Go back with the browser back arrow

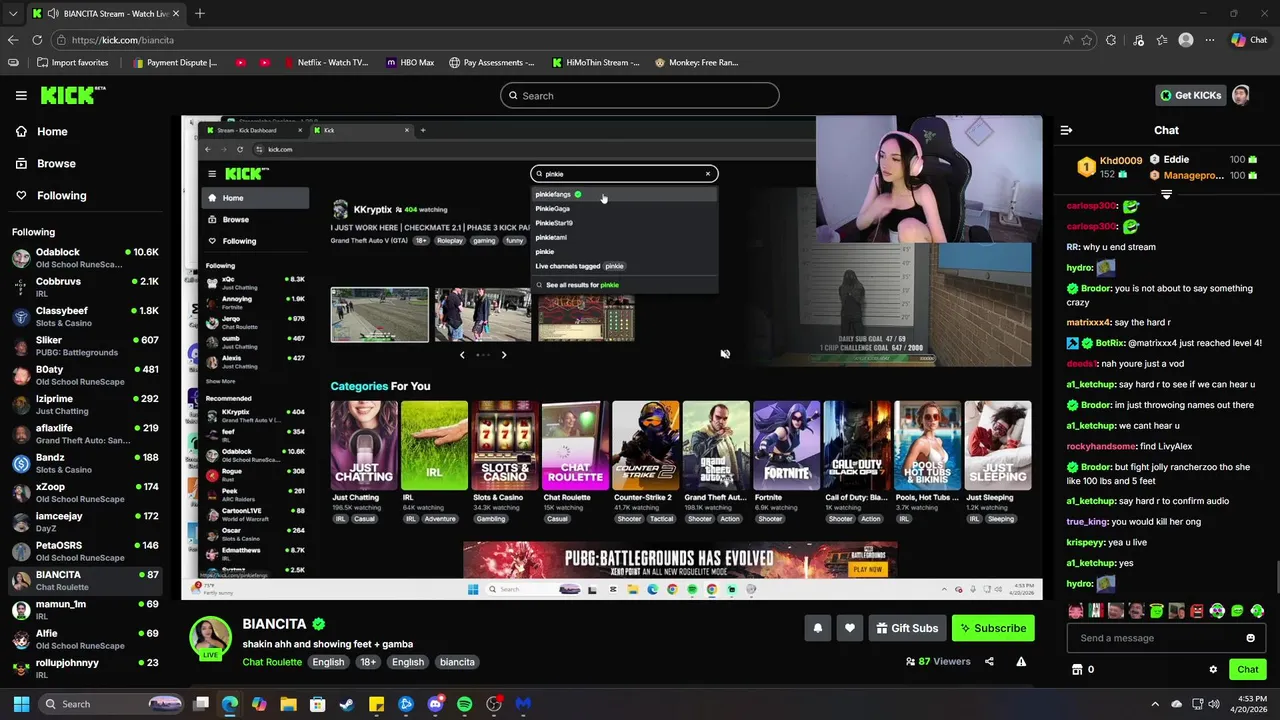pos(13,40)
